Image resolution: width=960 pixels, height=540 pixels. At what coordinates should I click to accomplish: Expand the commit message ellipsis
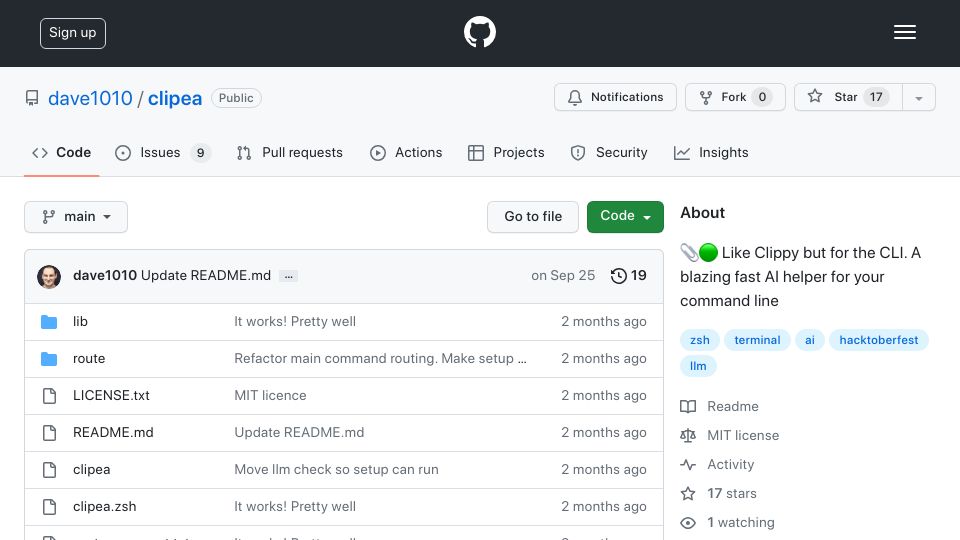(x=288, y=276)
